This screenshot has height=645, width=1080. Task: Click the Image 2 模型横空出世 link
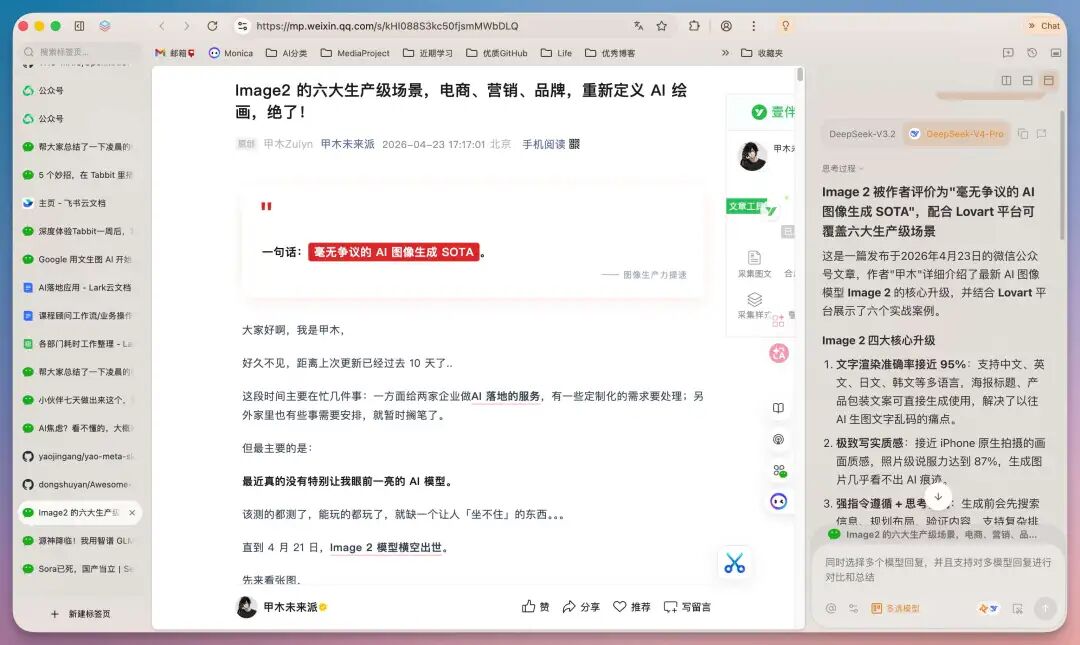pyautogui.click(x=386, y=547)
